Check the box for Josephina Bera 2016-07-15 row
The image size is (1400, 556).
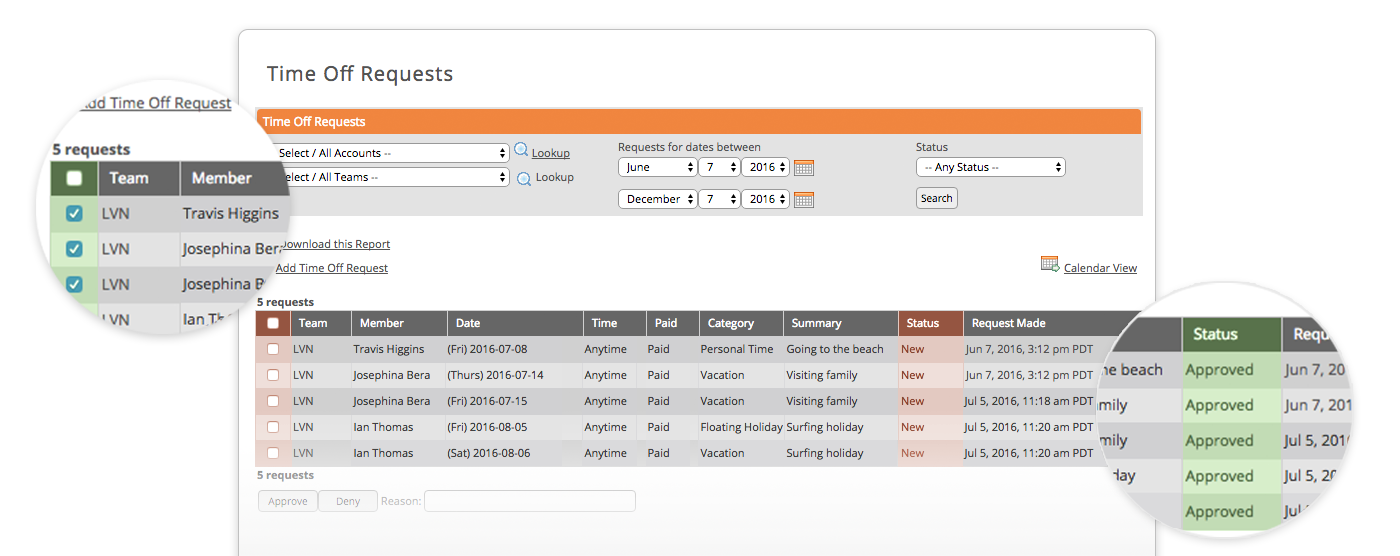point(273,401)
